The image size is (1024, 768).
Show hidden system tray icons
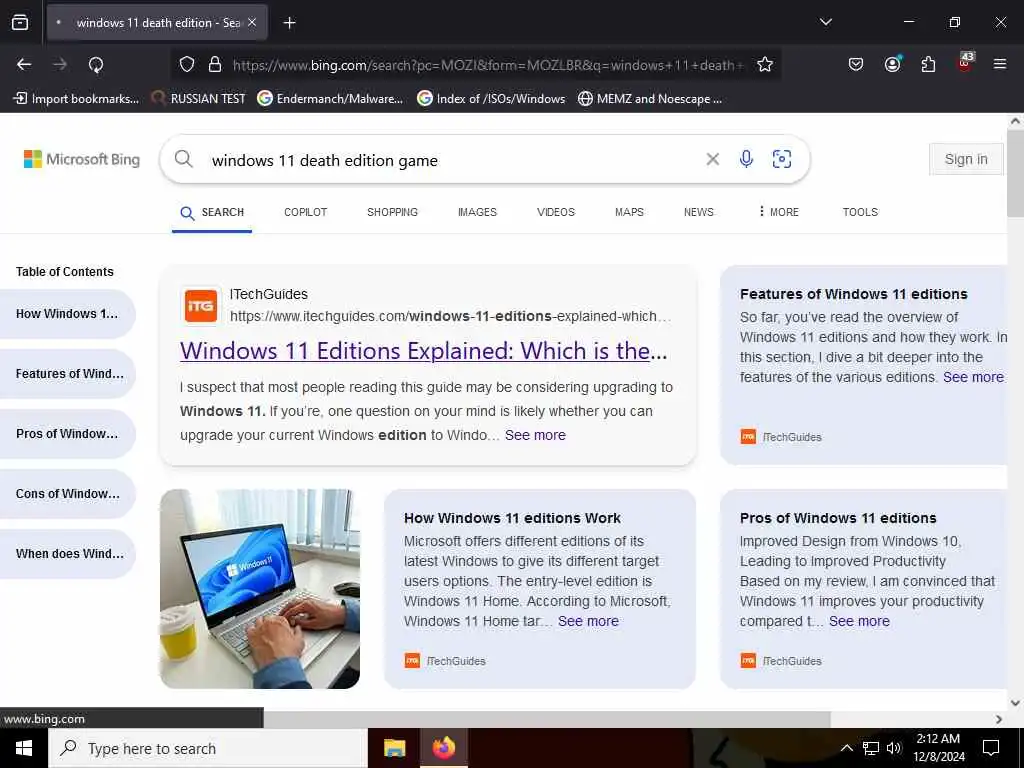[846, 748]
